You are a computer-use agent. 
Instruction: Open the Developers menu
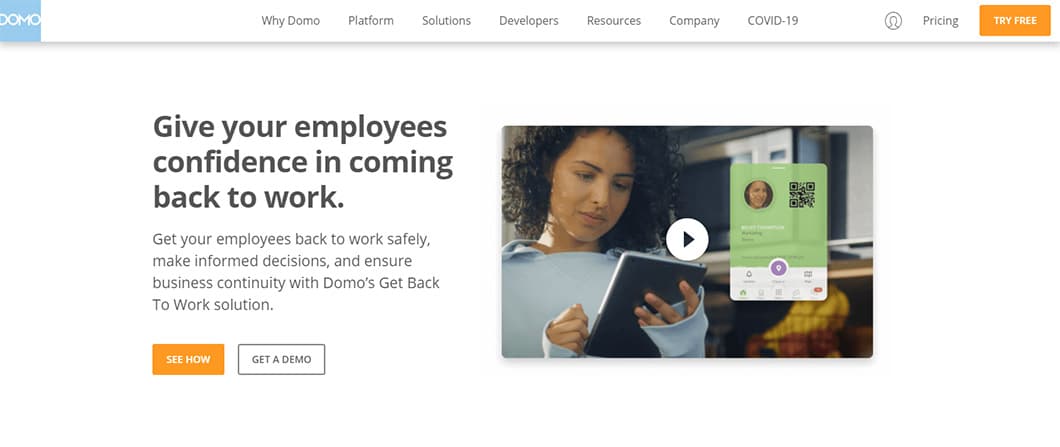click(x=529, y=21)
